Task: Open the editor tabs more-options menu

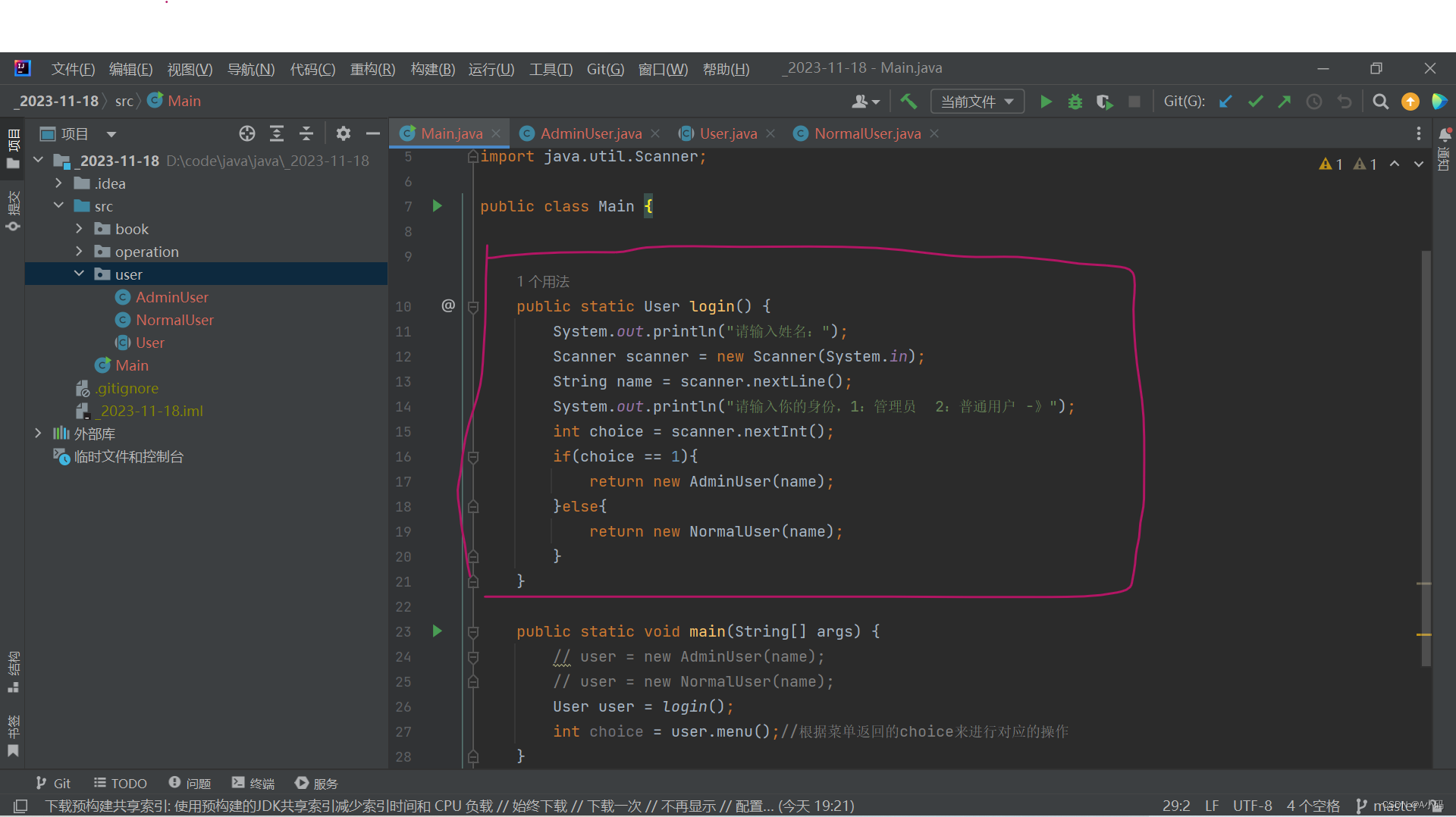Action: 1419,133
